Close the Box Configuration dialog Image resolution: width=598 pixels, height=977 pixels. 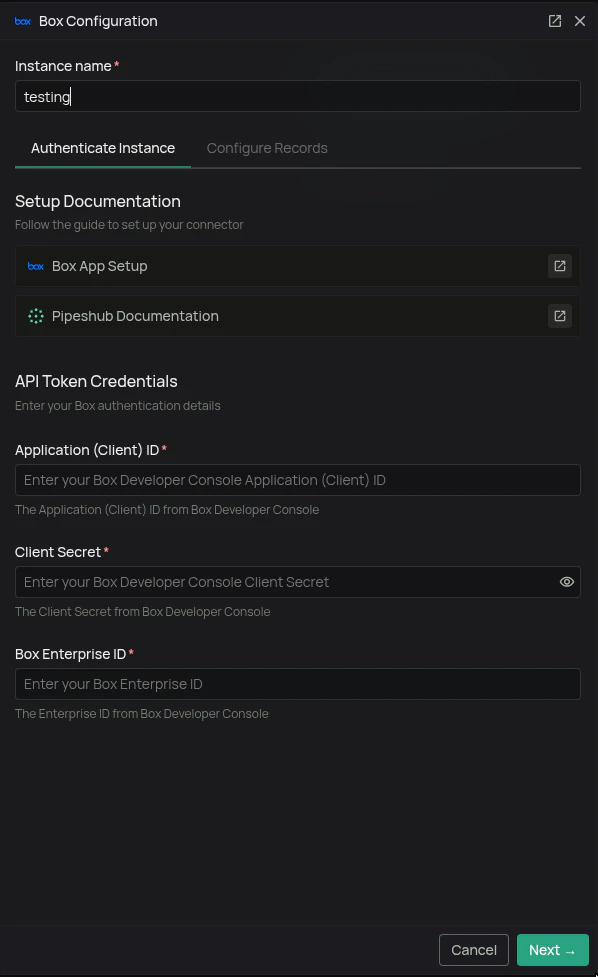point(579,21)
